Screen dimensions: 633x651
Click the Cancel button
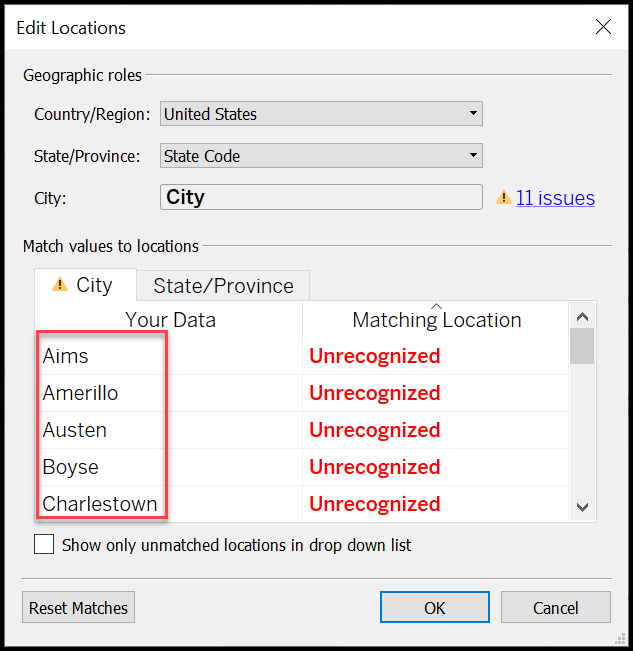coord(555,607)
